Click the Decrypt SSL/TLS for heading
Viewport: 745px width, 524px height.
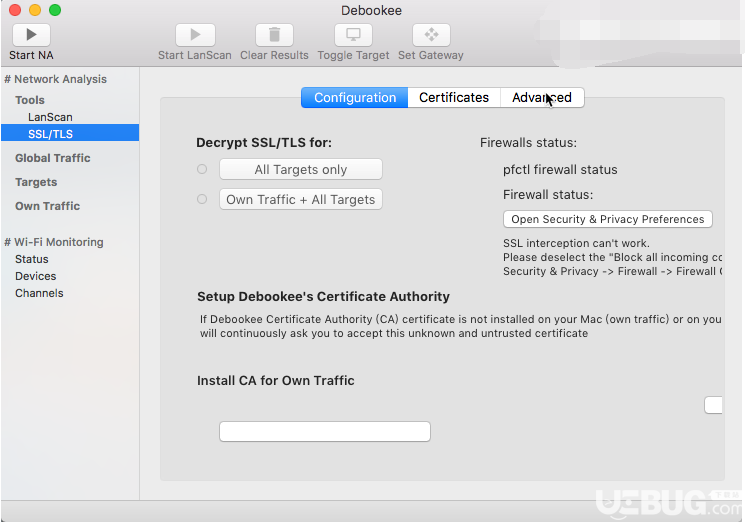click(x=264, y=143)
